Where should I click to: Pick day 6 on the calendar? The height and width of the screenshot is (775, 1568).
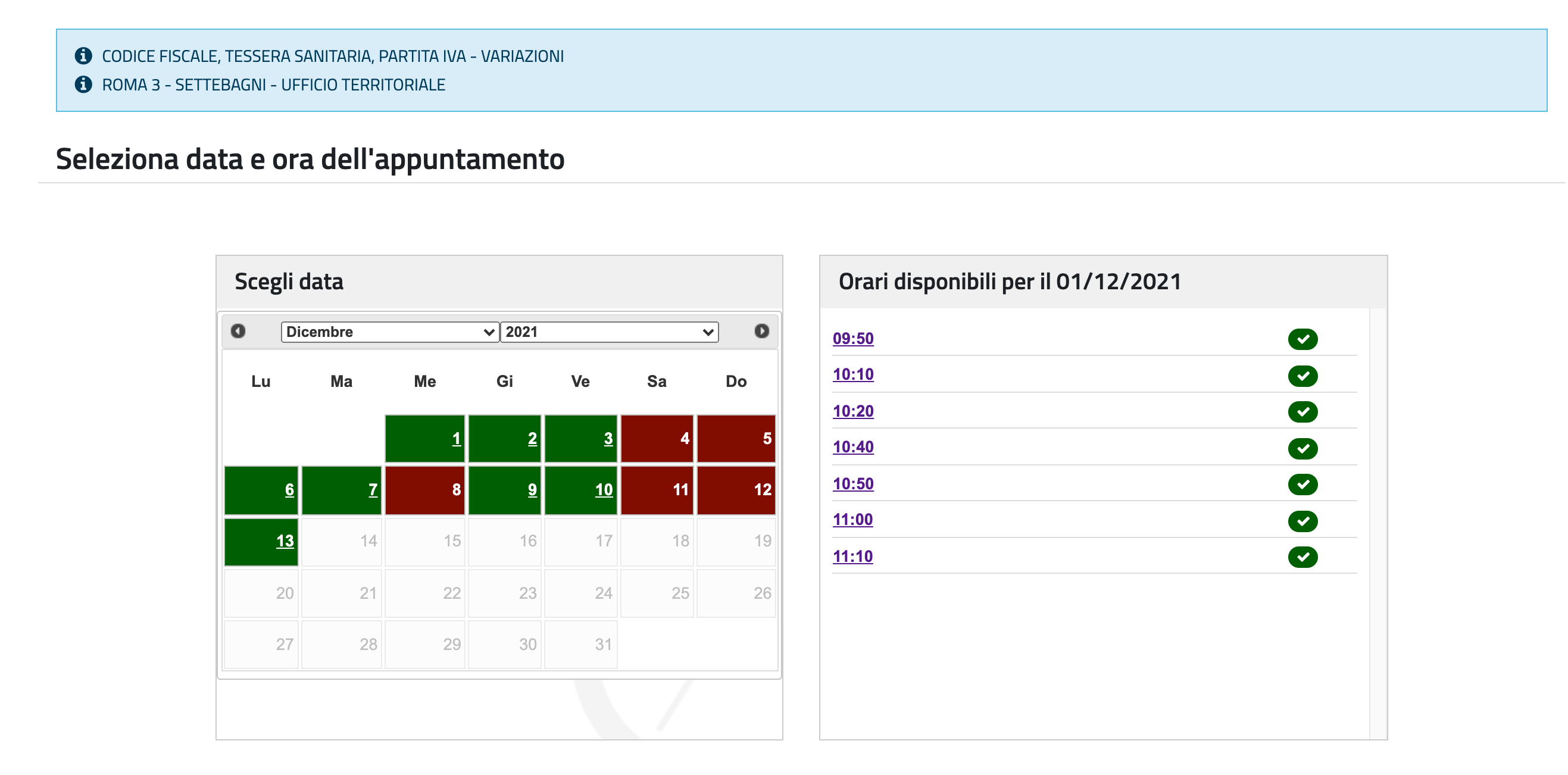coord(261,490)
